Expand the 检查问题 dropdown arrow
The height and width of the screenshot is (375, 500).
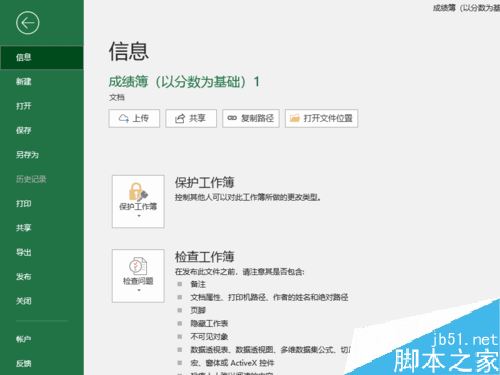click(139, 290)
